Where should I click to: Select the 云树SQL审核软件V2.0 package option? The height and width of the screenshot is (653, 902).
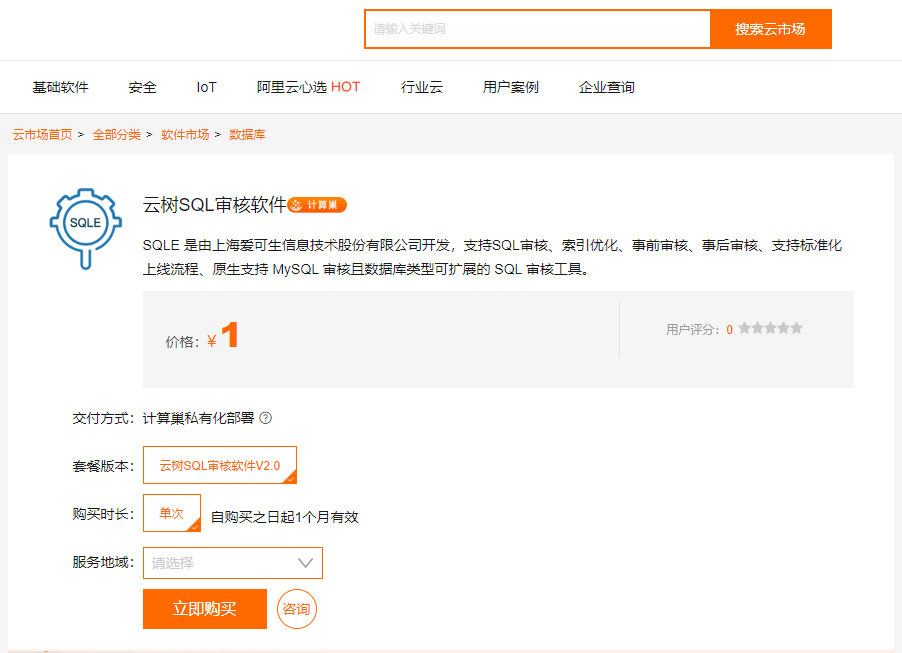[220, 465]
